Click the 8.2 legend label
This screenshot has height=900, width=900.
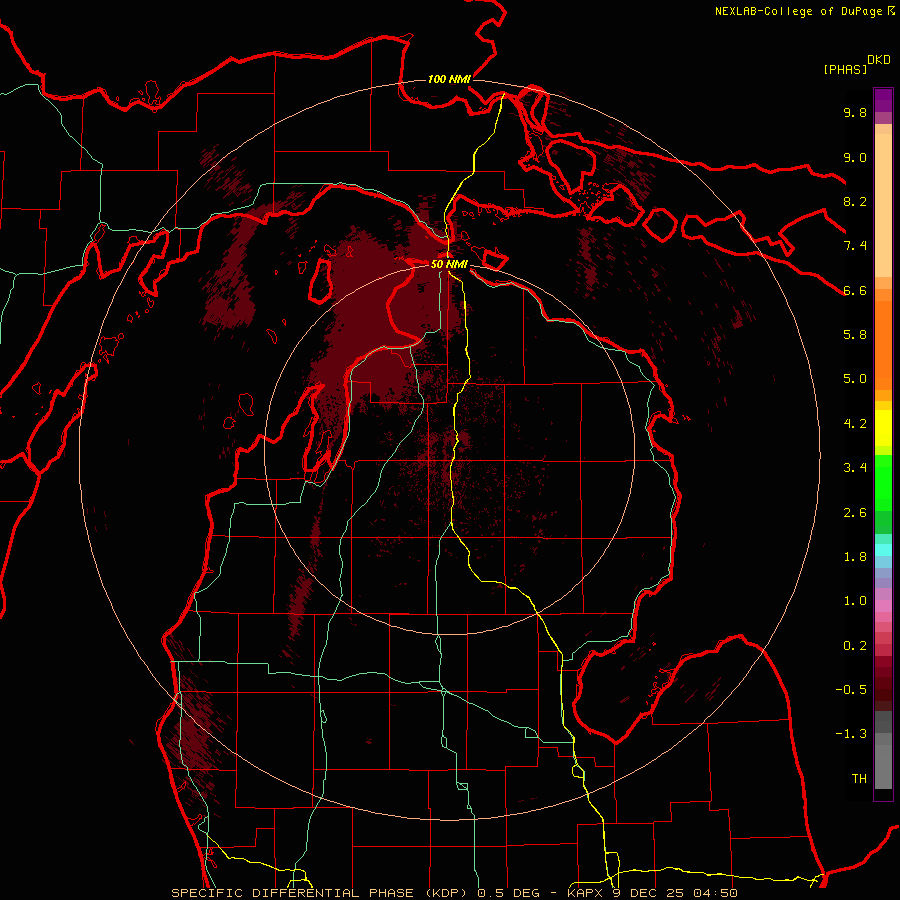[855, 201]
